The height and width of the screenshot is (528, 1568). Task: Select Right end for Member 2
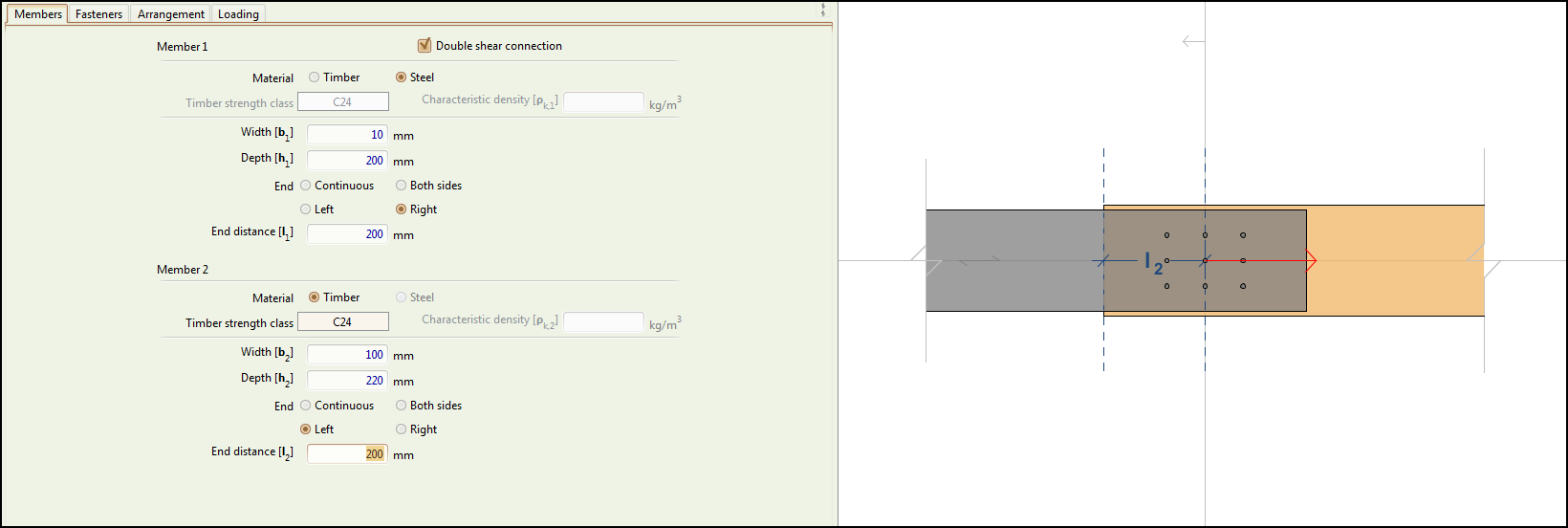coord(401,429)
